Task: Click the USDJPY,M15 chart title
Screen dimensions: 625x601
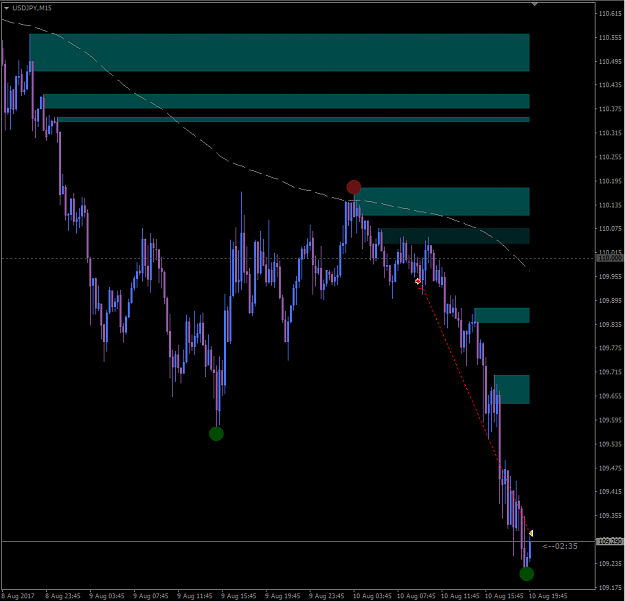Action: pos(32,8)
